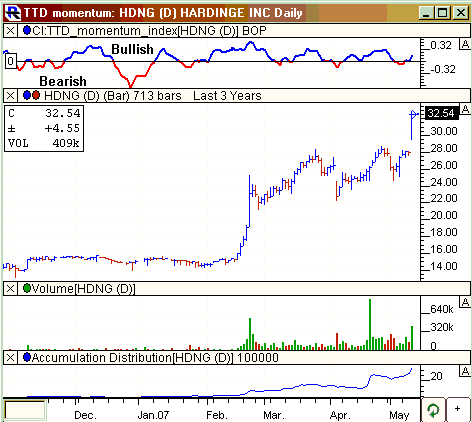Click Accumulation Distribution[HDNG (D)] 100000 title
Viewport: 472px width, 422px height.
click(x=155, y=358)
